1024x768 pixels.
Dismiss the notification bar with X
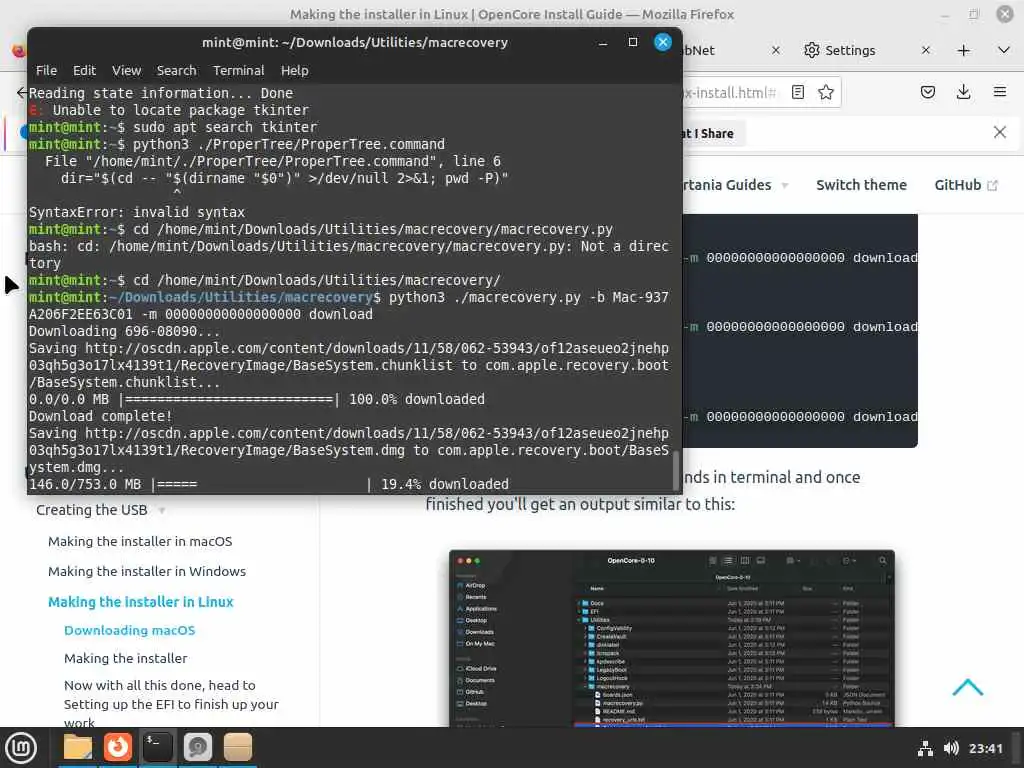(999, 133)
